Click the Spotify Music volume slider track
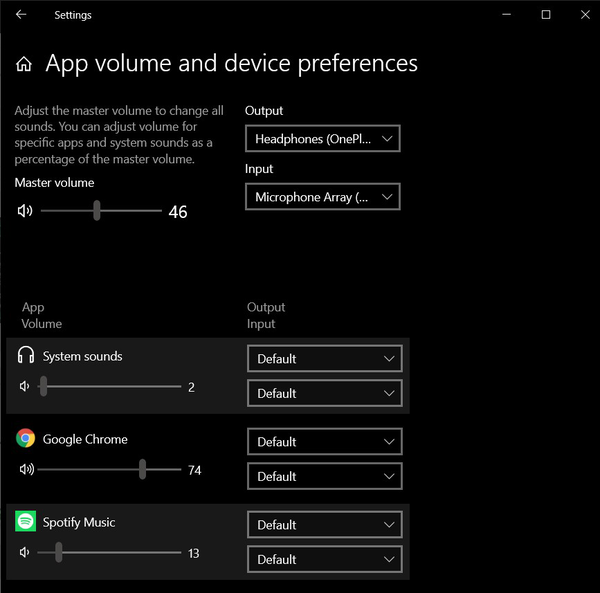Image resolution: width=600 pixels, height=593 pixels. pyautogui.click(x=120, y=553)
